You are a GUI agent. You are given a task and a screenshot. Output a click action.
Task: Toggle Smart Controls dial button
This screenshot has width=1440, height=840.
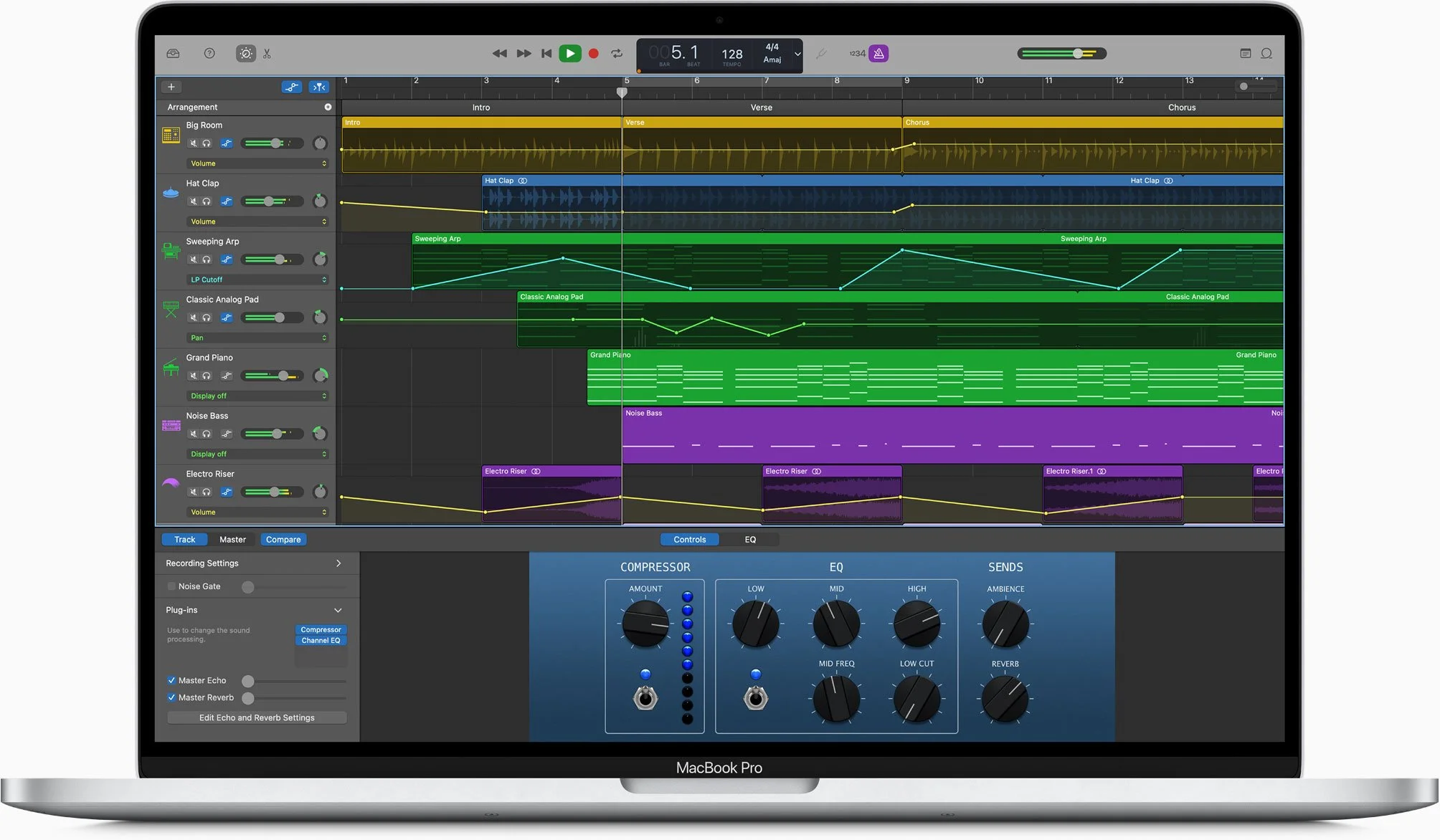[x=245, y=54]
